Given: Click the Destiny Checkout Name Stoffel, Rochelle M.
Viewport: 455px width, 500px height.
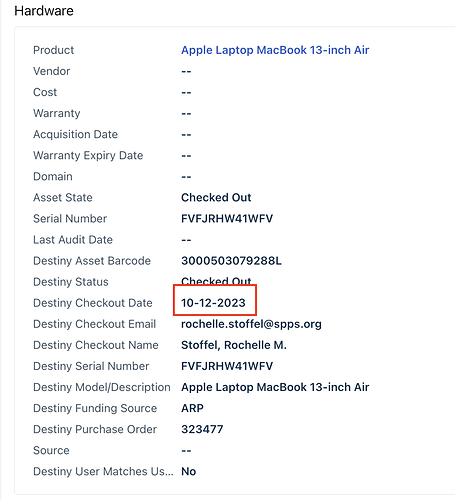Looking at the screenshot, I should pos(234,345).
